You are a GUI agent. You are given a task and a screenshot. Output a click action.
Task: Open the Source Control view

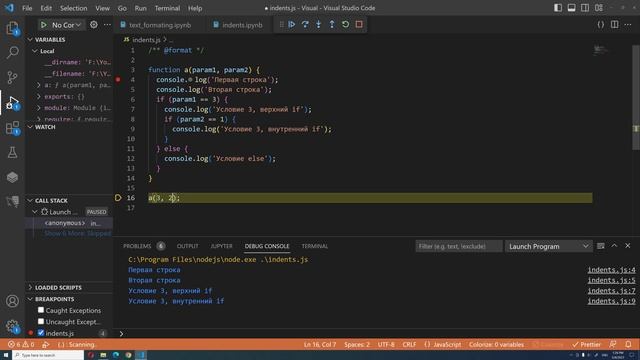pyautogui.click(x=13, y=77)
